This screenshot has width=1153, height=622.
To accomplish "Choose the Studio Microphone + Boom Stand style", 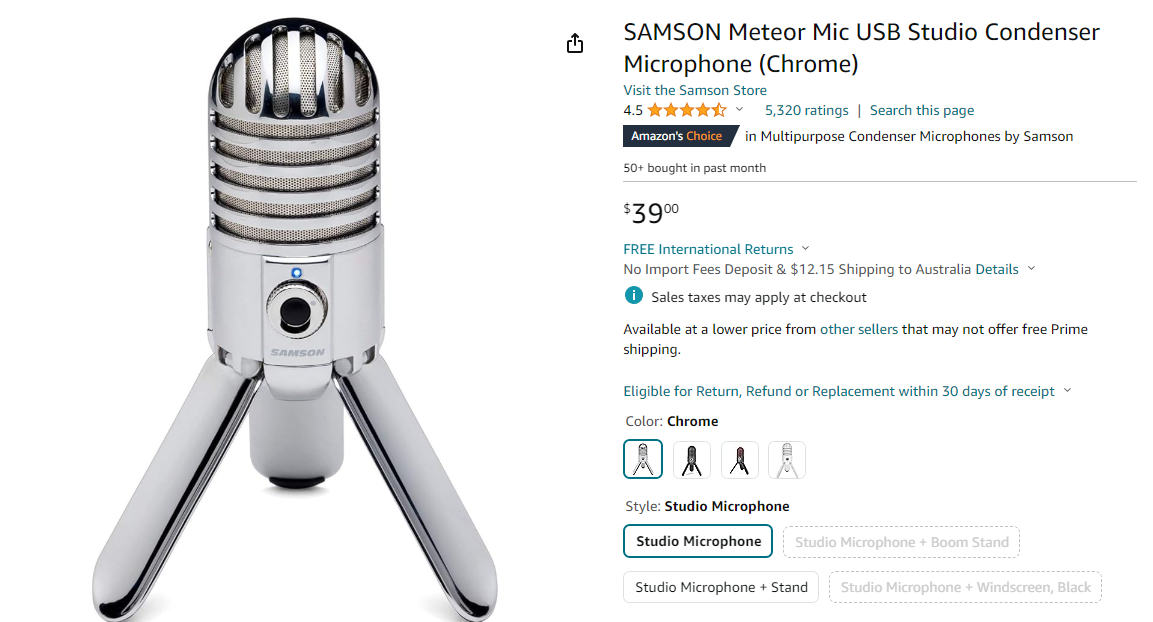I will (x=901, y=542).
